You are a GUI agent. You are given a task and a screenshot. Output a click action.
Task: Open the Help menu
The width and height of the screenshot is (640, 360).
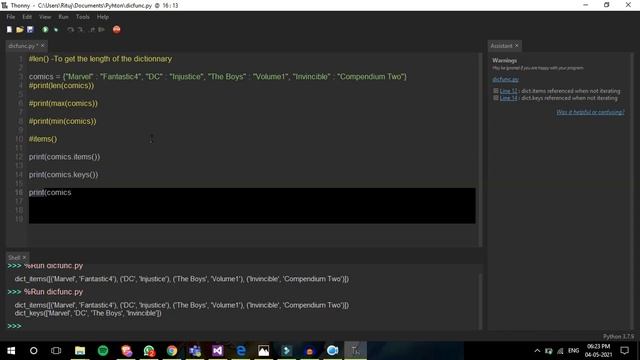(102, 17)
